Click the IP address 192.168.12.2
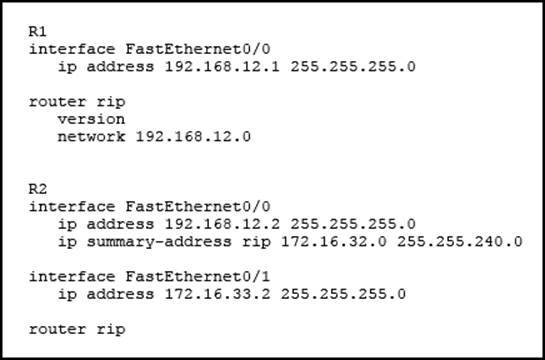The height and width of the screenshot is (360, 545). coord(222,224)
